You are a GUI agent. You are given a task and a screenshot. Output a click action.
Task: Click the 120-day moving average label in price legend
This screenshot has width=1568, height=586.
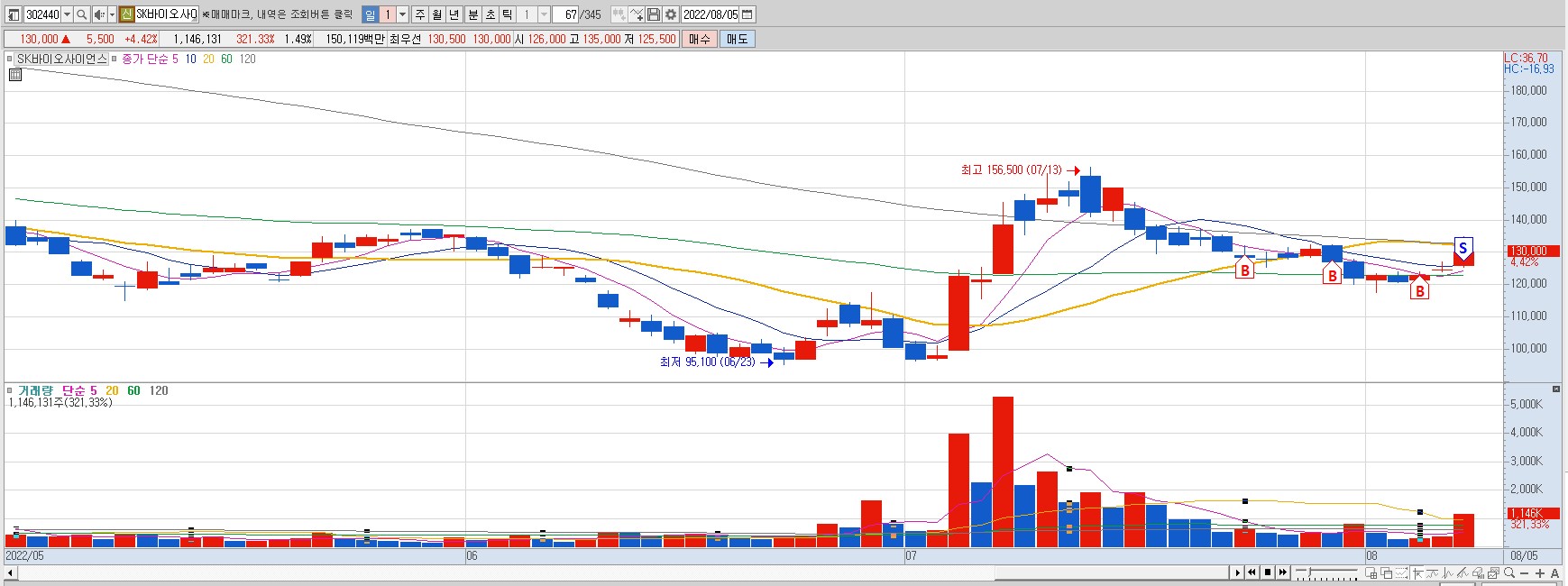click(x=247, y=59)
